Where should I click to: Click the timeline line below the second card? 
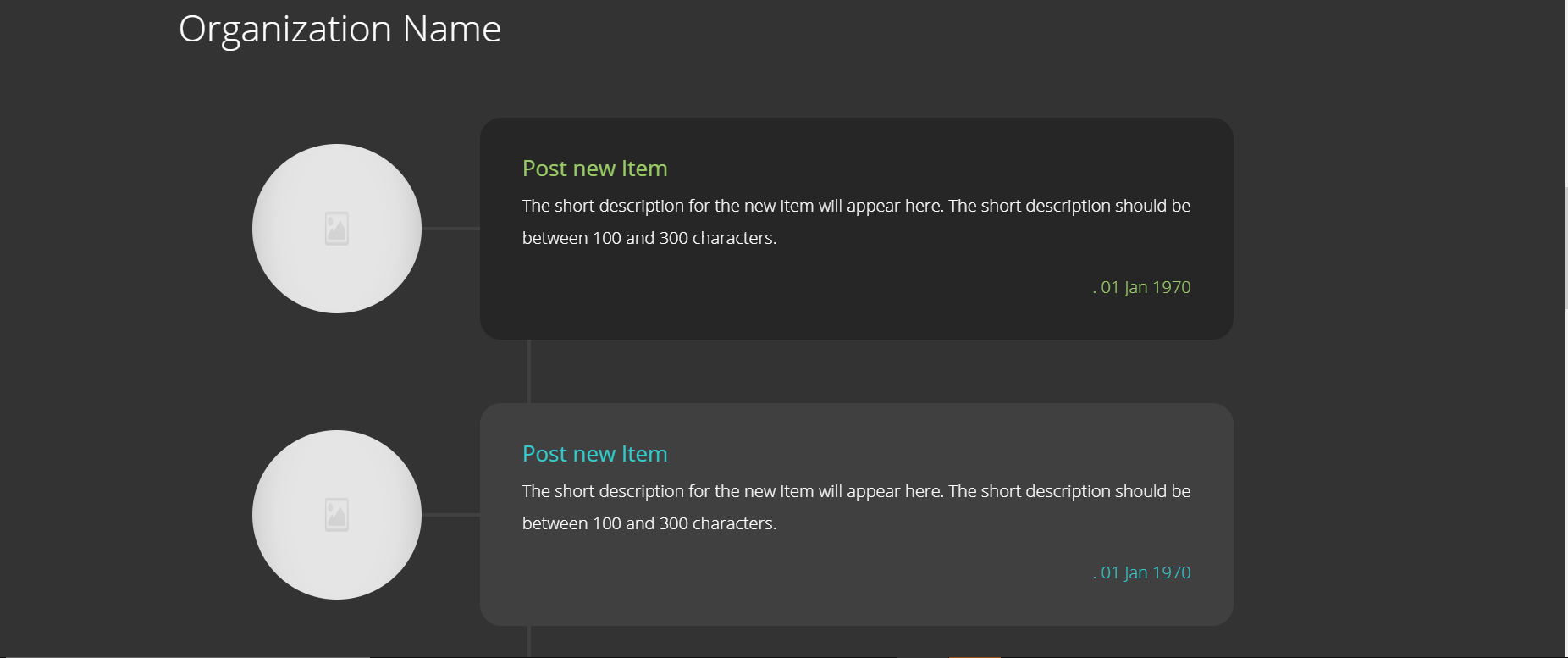tap(529, 641)
